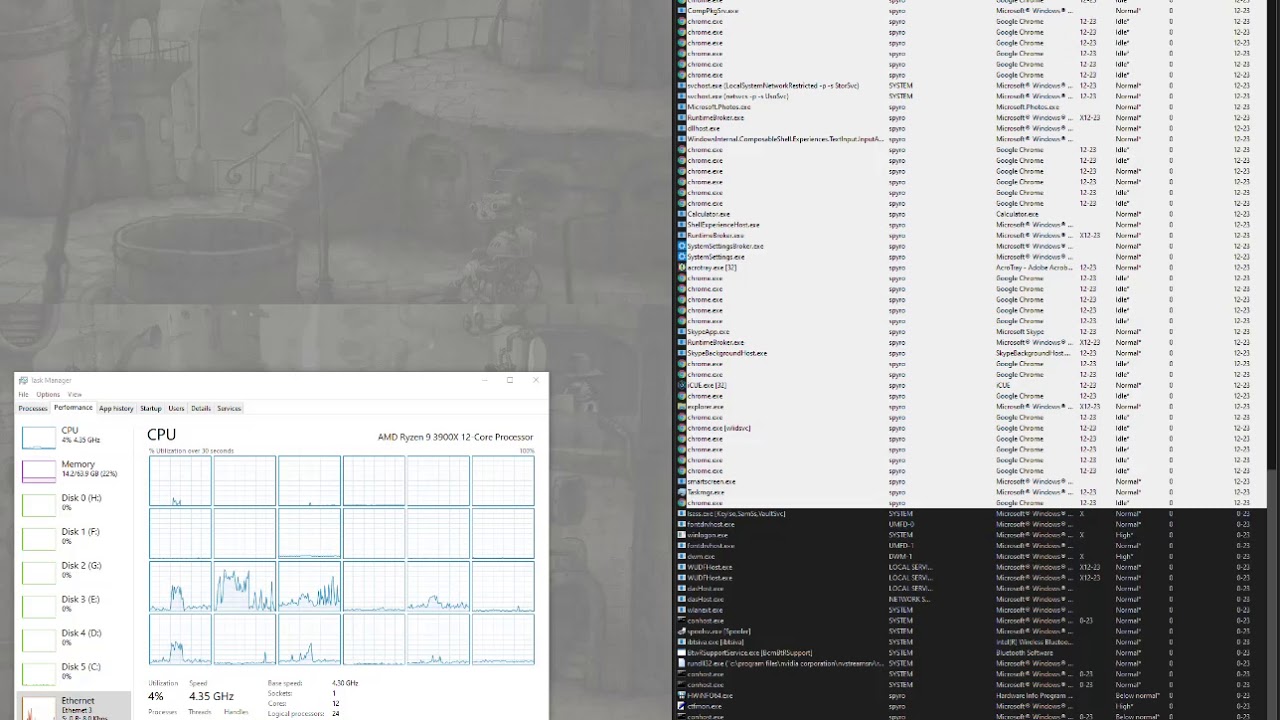
Task: Switch to the Details tab
Action: [x=201, y=408]
